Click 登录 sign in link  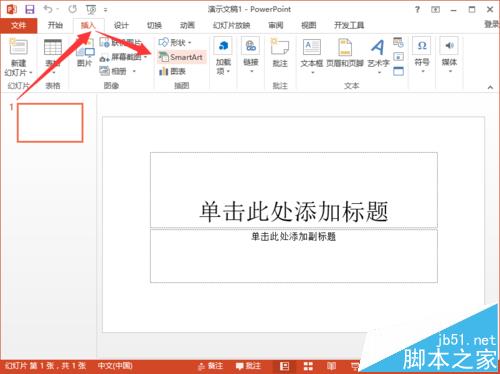[493, 24]
